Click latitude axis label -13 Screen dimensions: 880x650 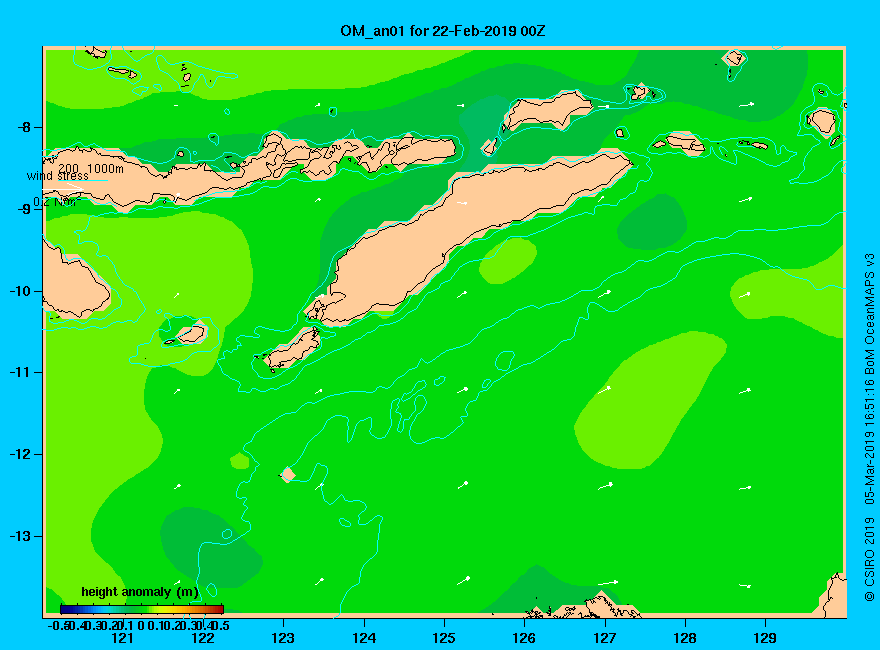pyautogui.click(x=21, y=536)
